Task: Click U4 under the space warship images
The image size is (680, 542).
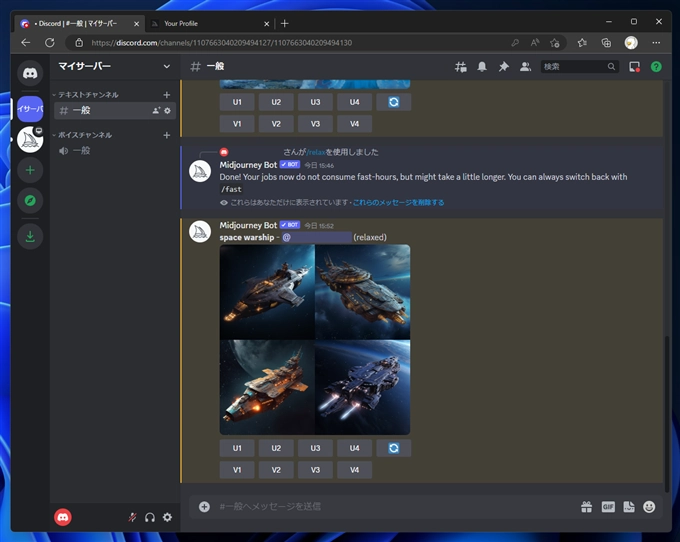Action: click(354, 448)
